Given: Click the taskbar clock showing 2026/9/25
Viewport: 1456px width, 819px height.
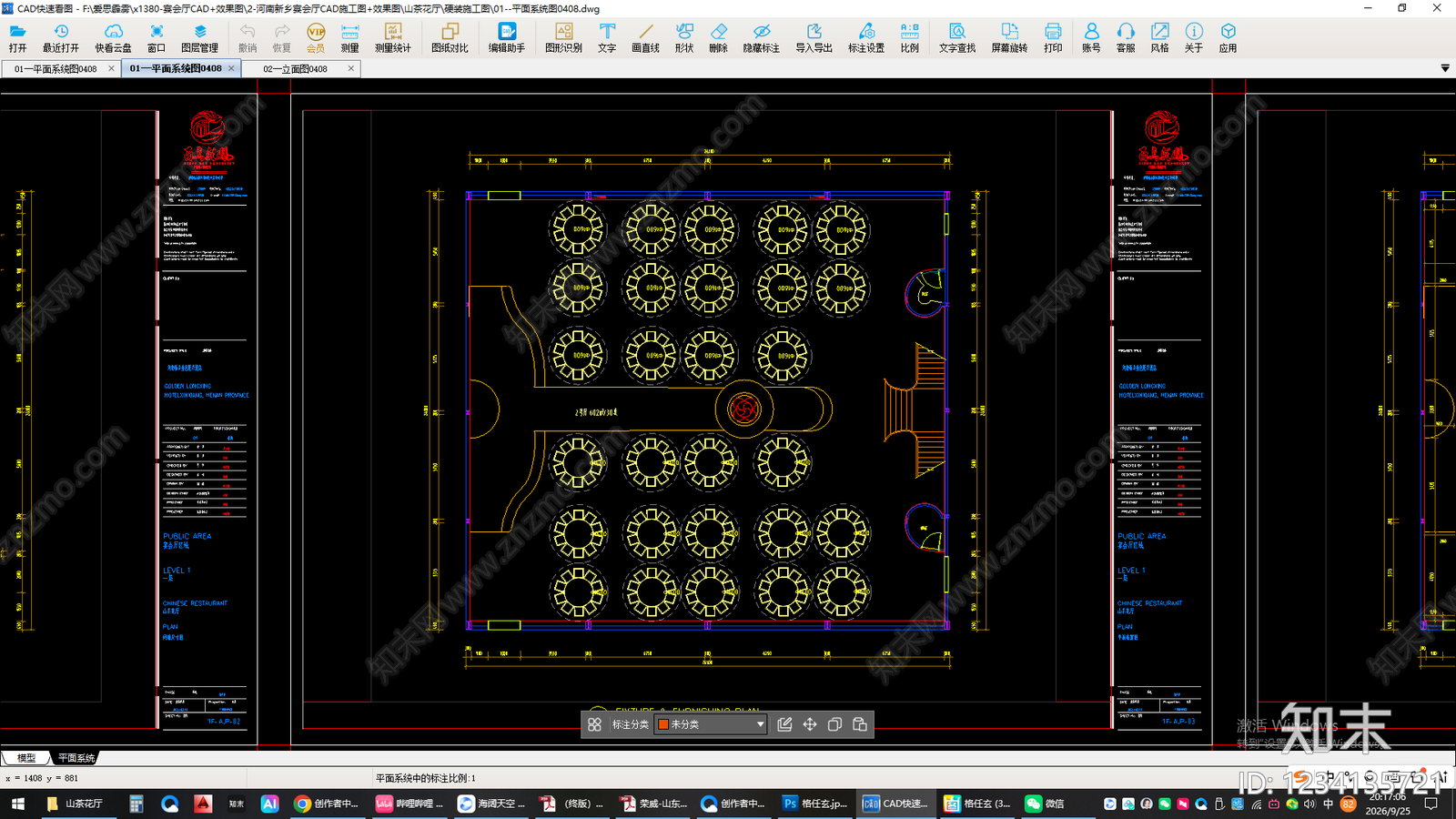Looking at the screenshot, I should click(x=1387, y=804).
